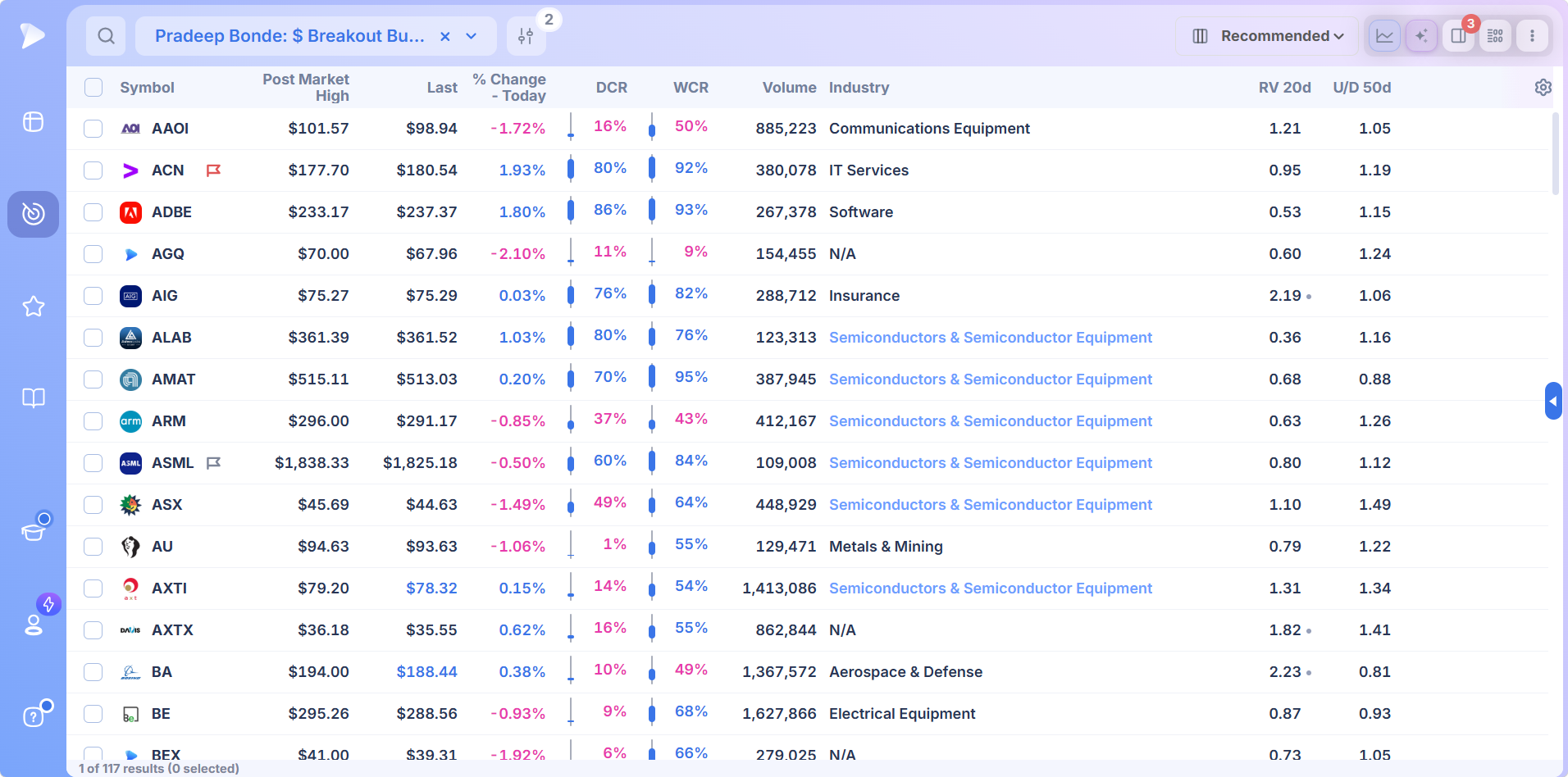
Task: Clear the Pradeep Bonde screener with X
Action: pyautogui.click(x=444, y=36)
